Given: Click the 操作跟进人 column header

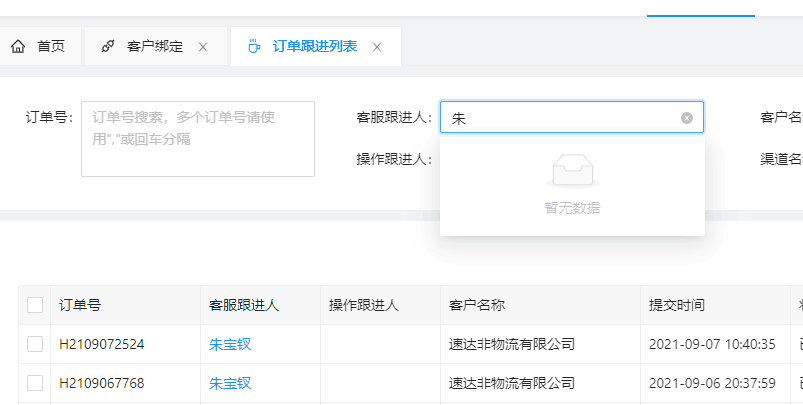Looking at the screenshot, I should coord(364,305).
